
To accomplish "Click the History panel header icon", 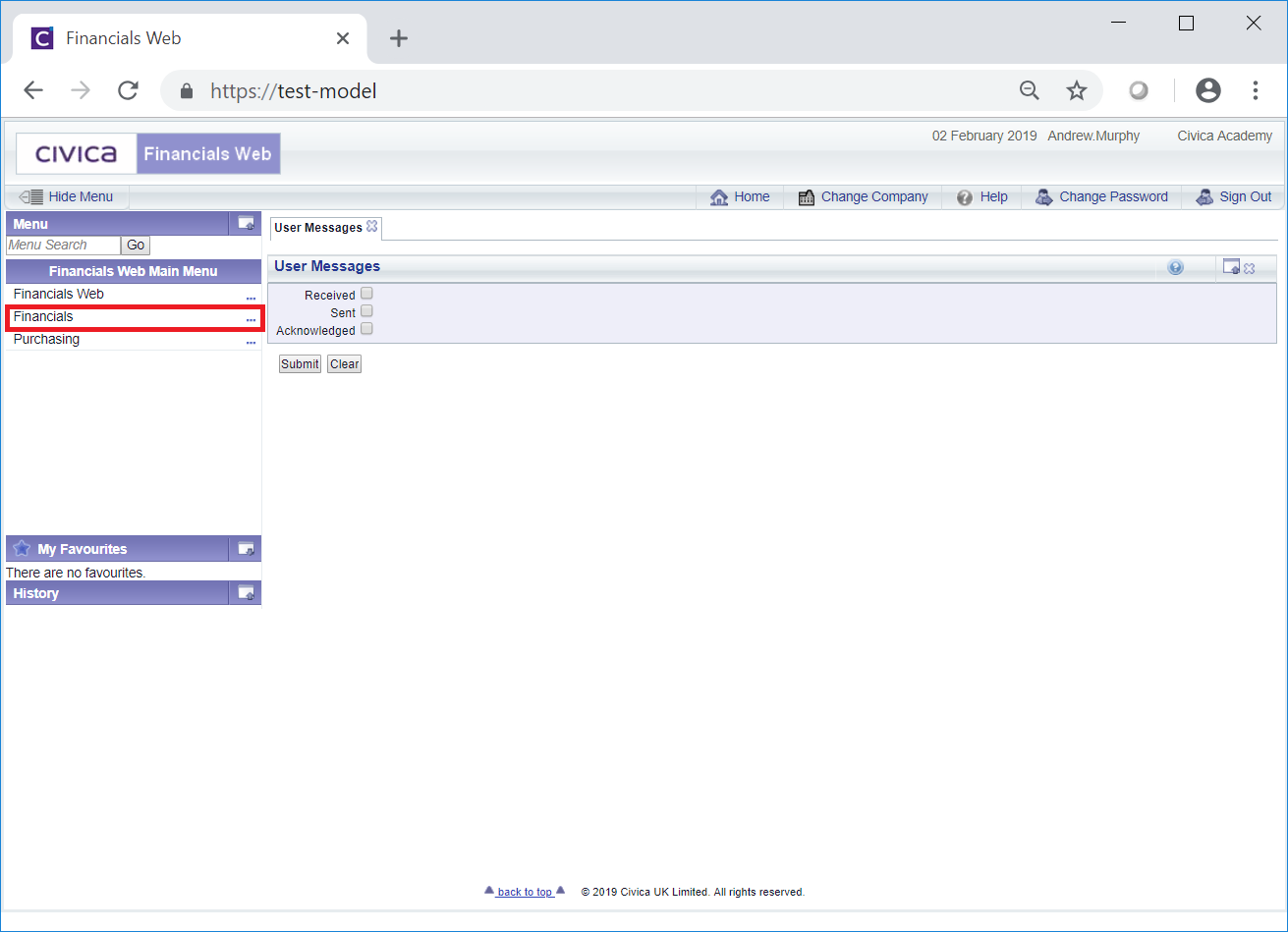I will pyautogui.click(x=246, y=593).
